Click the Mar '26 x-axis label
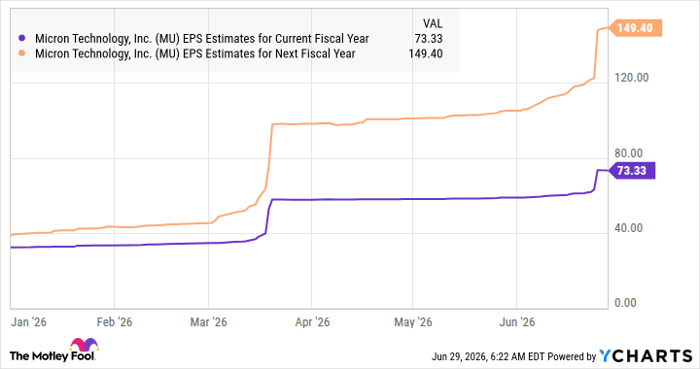Viewport: 700px width, 369px height. [x=208, y=322]
